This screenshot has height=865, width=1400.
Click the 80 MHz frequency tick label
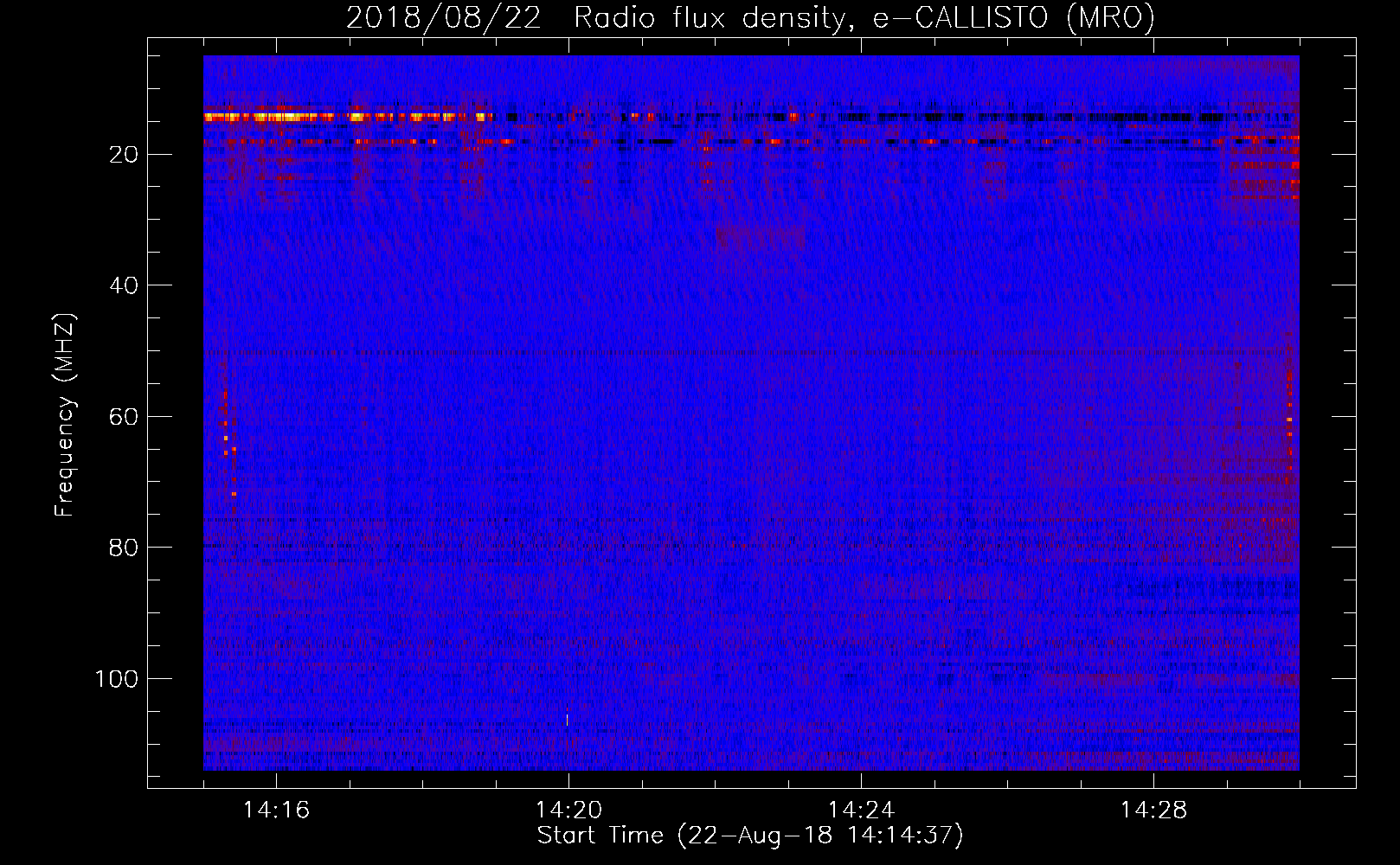click(124, 548)
